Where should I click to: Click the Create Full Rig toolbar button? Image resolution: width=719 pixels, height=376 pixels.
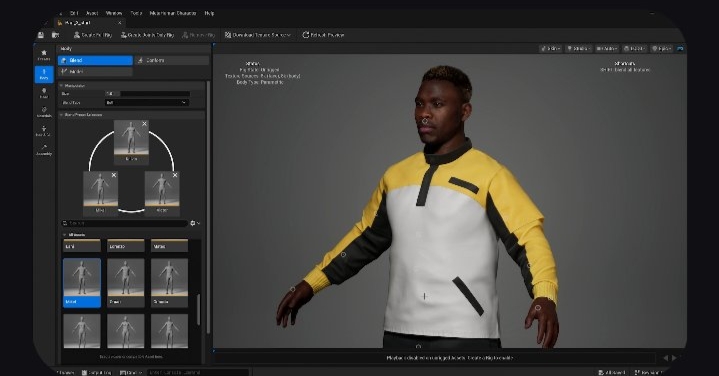coord(93,35)
